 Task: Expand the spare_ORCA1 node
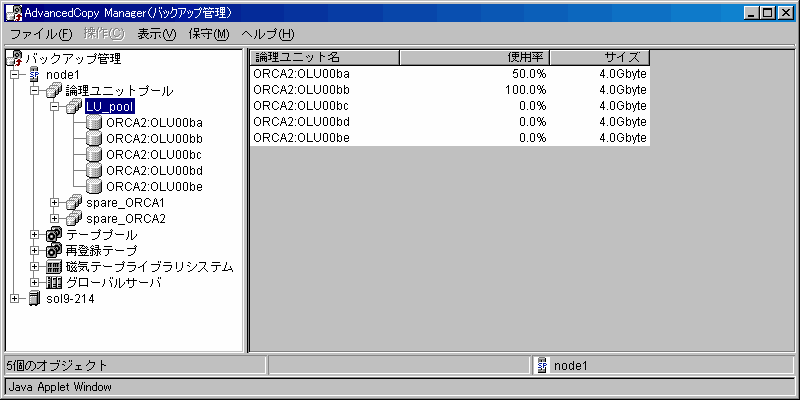pyautogui.click(x=55, y=203)
